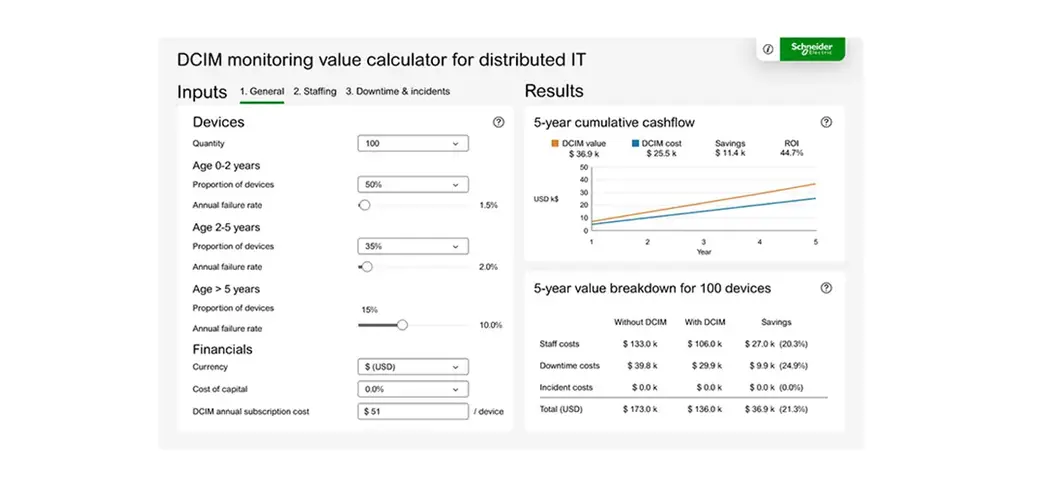
Task: Adjust Age 0-2 years failure rate slider
Action: pyautogui.click(x=364, y=205)
